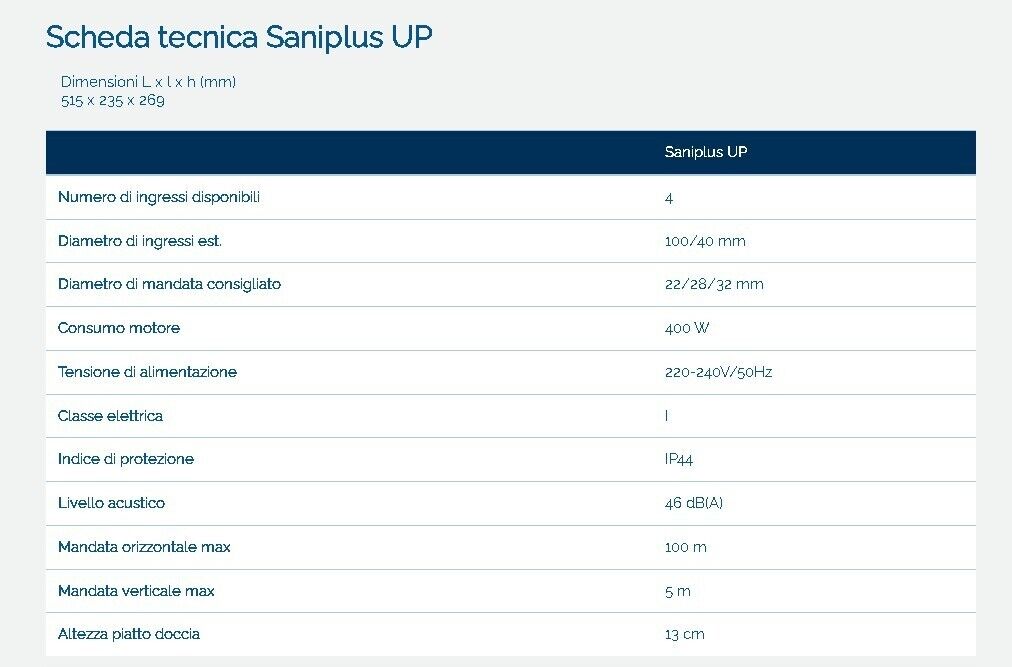Select the 'Diametro di mandata consigliato' label
This screenshot has height=667, width=1012.
(169, 284)
